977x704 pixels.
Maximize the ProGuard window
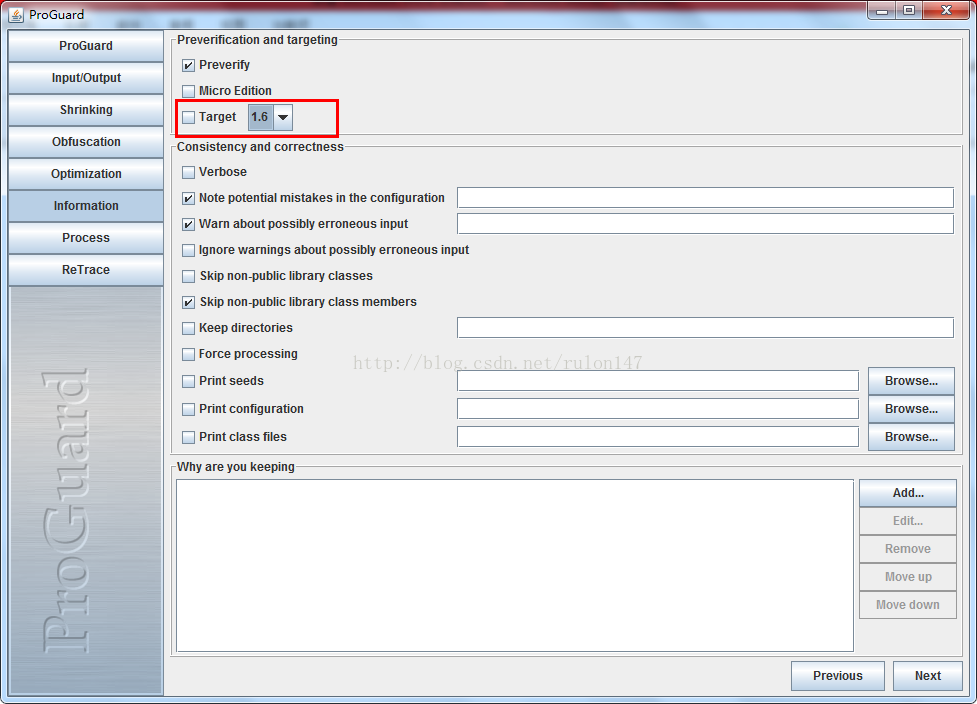[x=909, y=11]
